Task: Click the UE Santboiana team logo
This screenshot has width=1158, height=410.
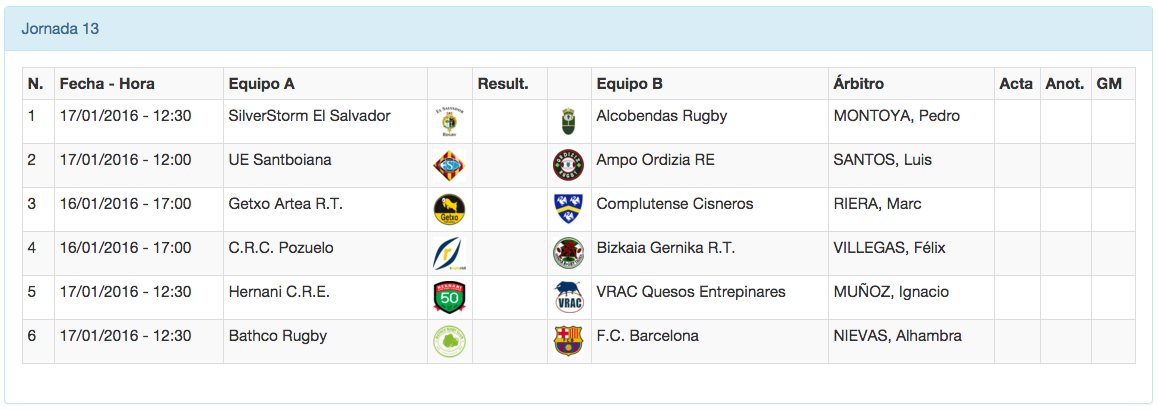Action: 449,165
